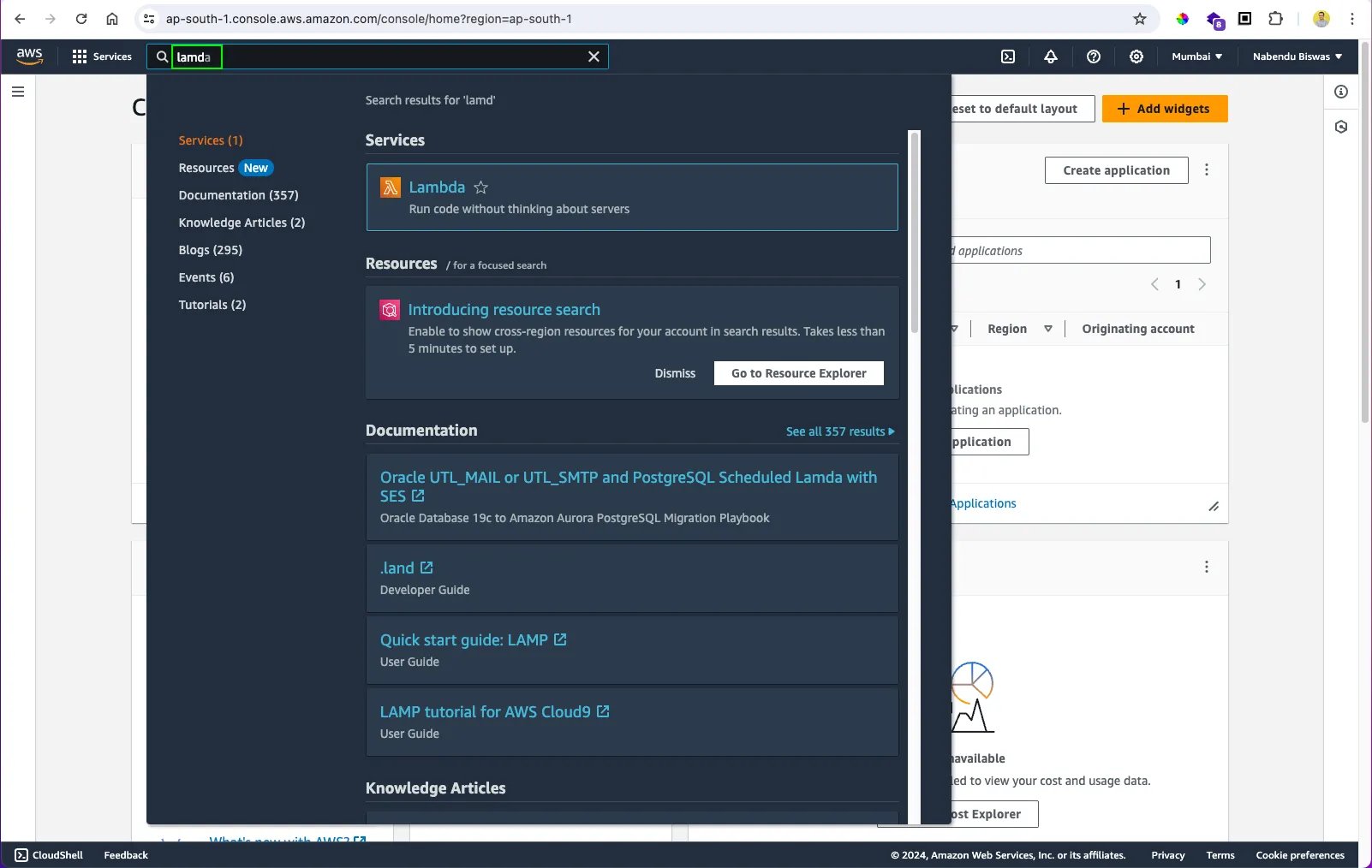Open the info panel icon on right edge
Viewport: 1372px width, 868px height.
[x=1341, y=92]
